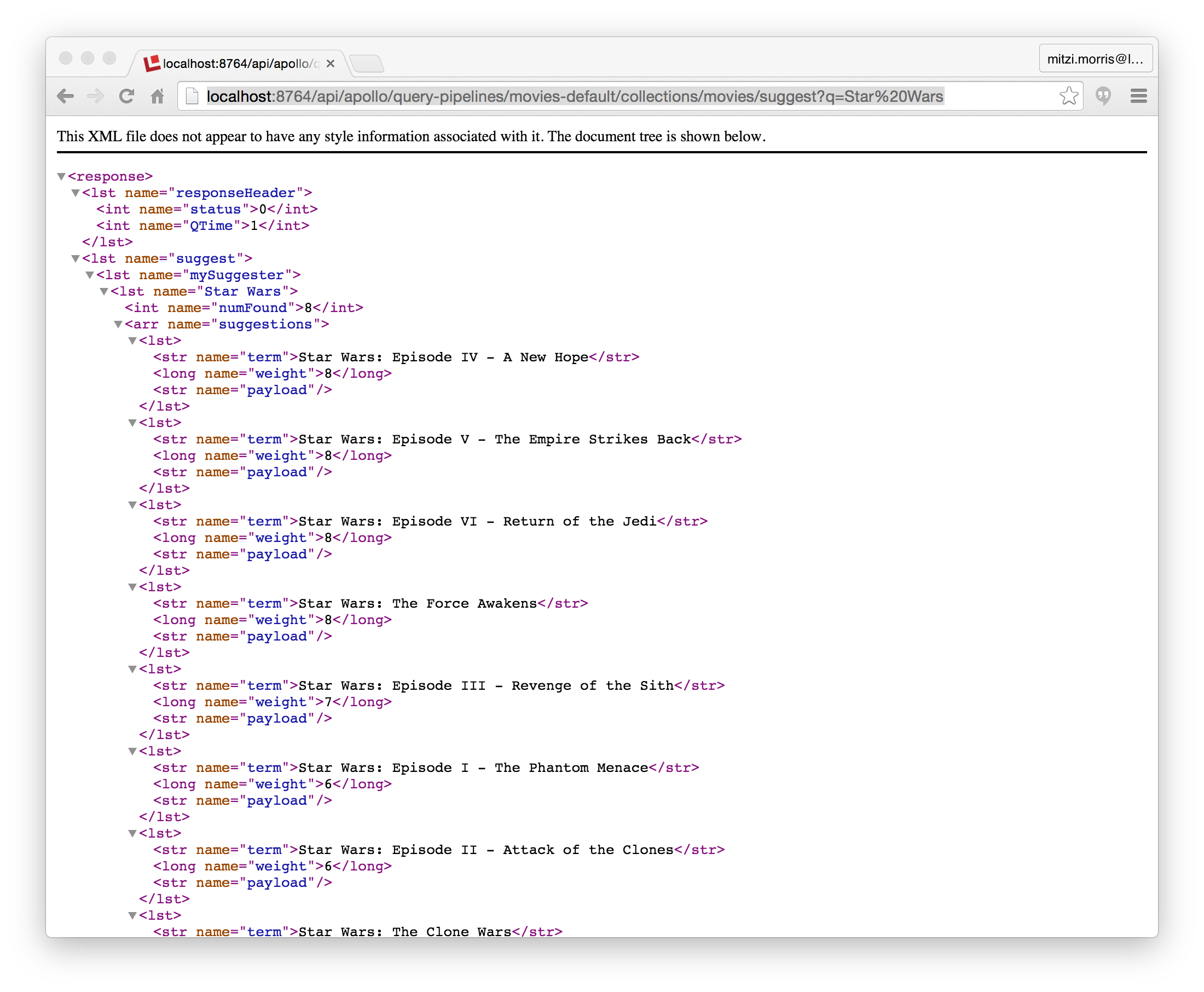Collapse the lst node for A New Hope
This screenshot has height=992, width=1204.
(132, 341)
